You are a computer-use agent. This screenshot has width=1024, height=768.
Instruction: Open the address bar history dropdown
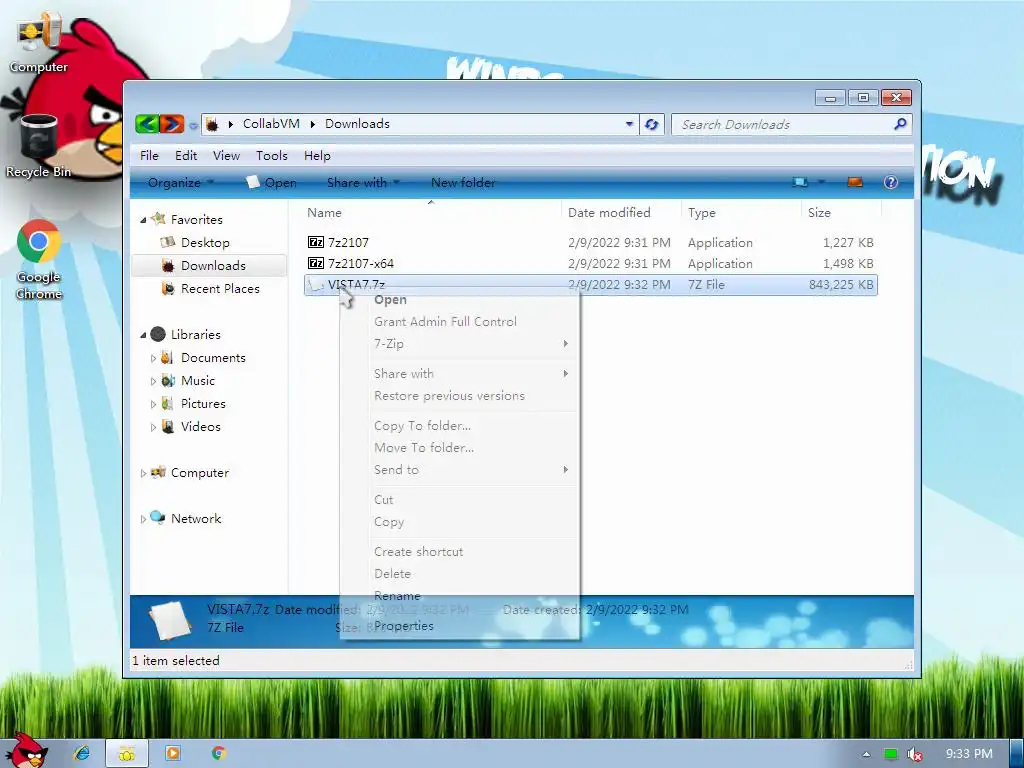tap(629, 124)
